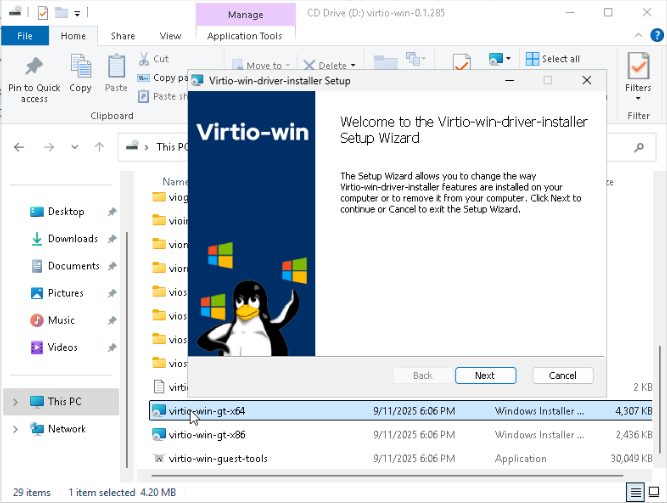
Task: Unpin Desktop using its pin icon
Action: click(x=112, y=211)
